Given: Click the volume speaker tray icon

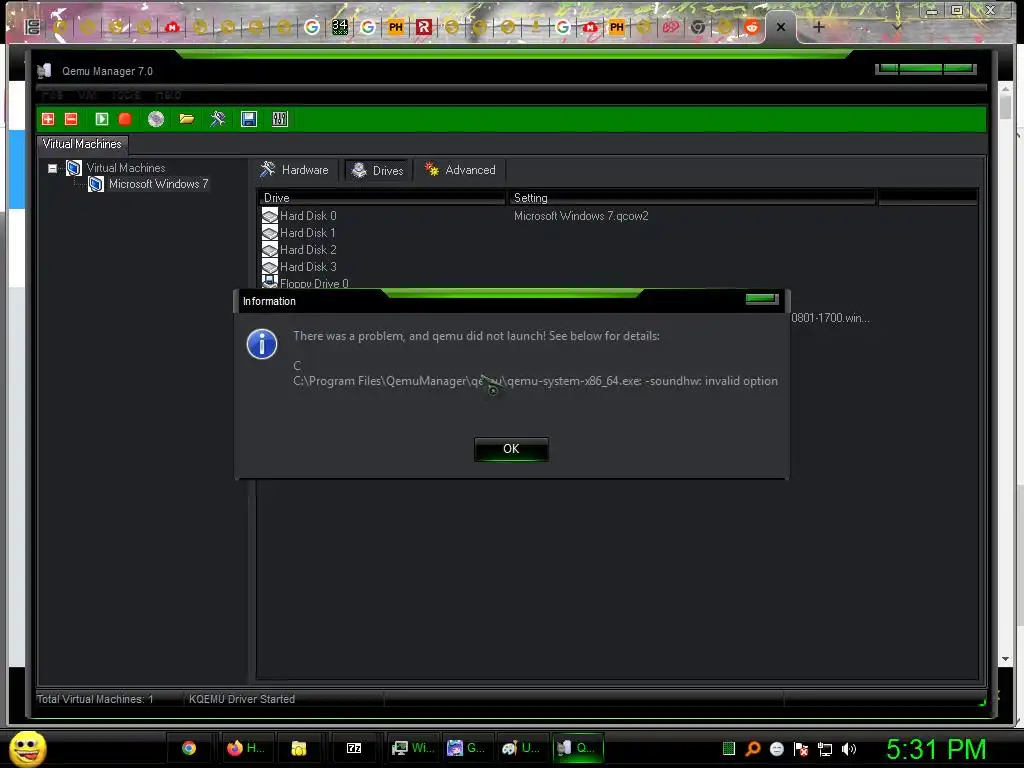Looking at the screenshot, I should [x=849, y=749].
